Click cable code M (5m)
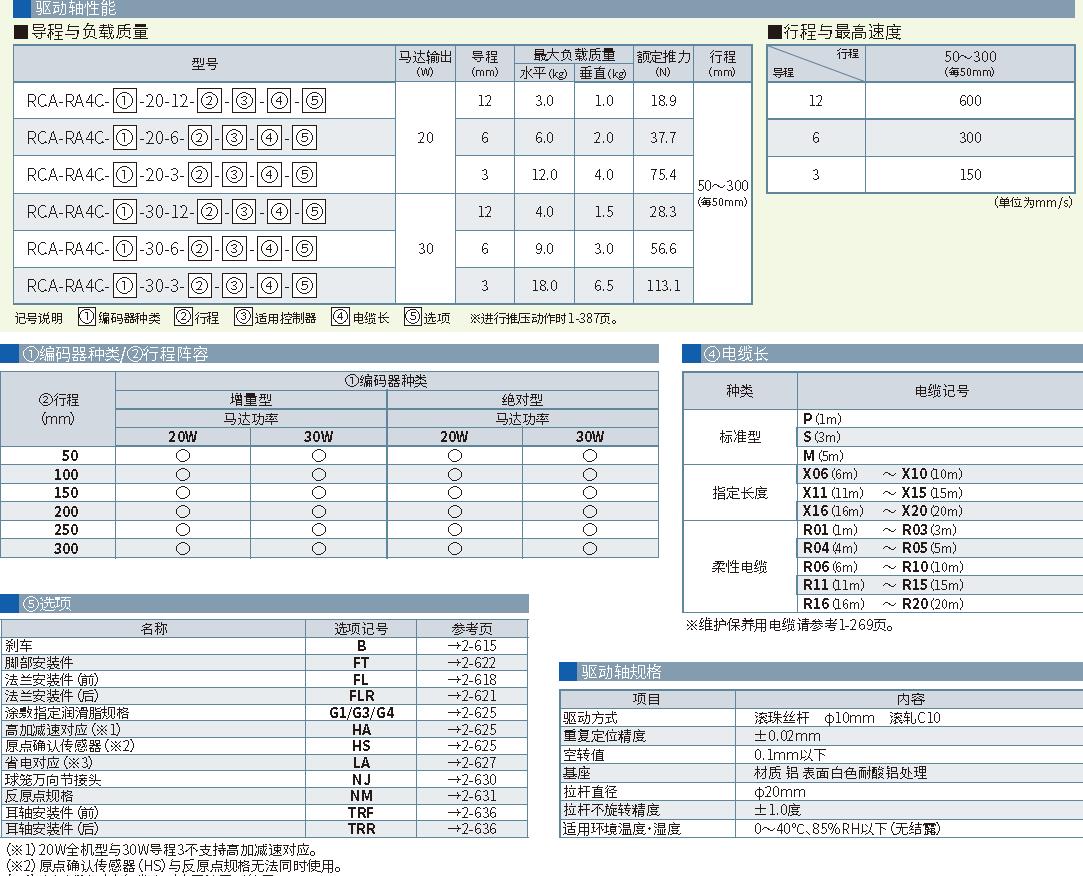This screenshot has height=876, width=1083. point(823,456)
